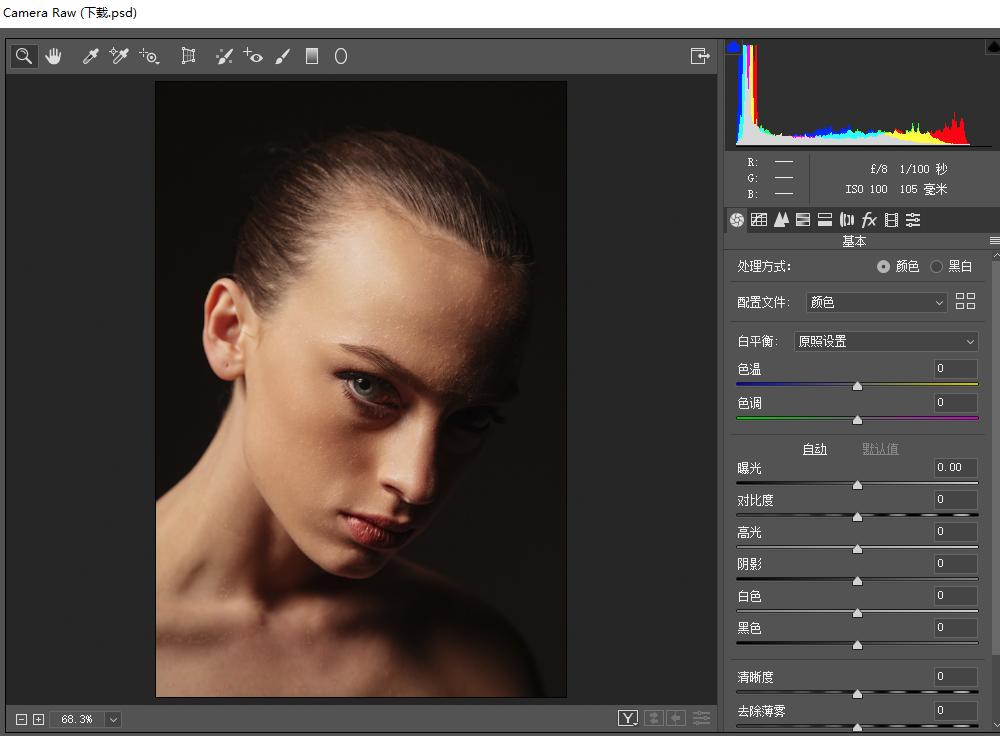The width and height of the screenshot is (1000, 736).
Task: Switch processing mode to 黑白
Action: 936,267
